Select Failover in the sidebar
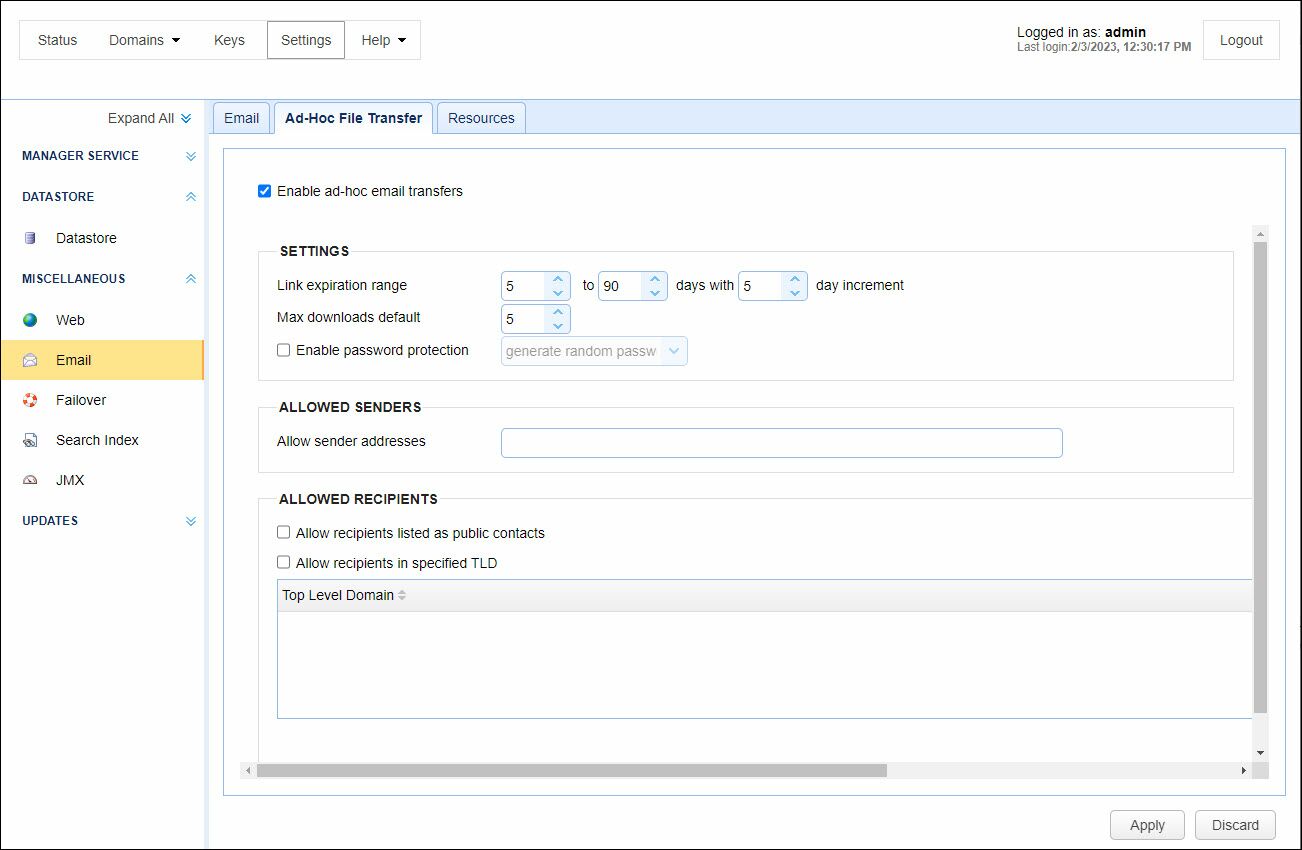This screenshot has width=1302, height=850. click(102, 400)
